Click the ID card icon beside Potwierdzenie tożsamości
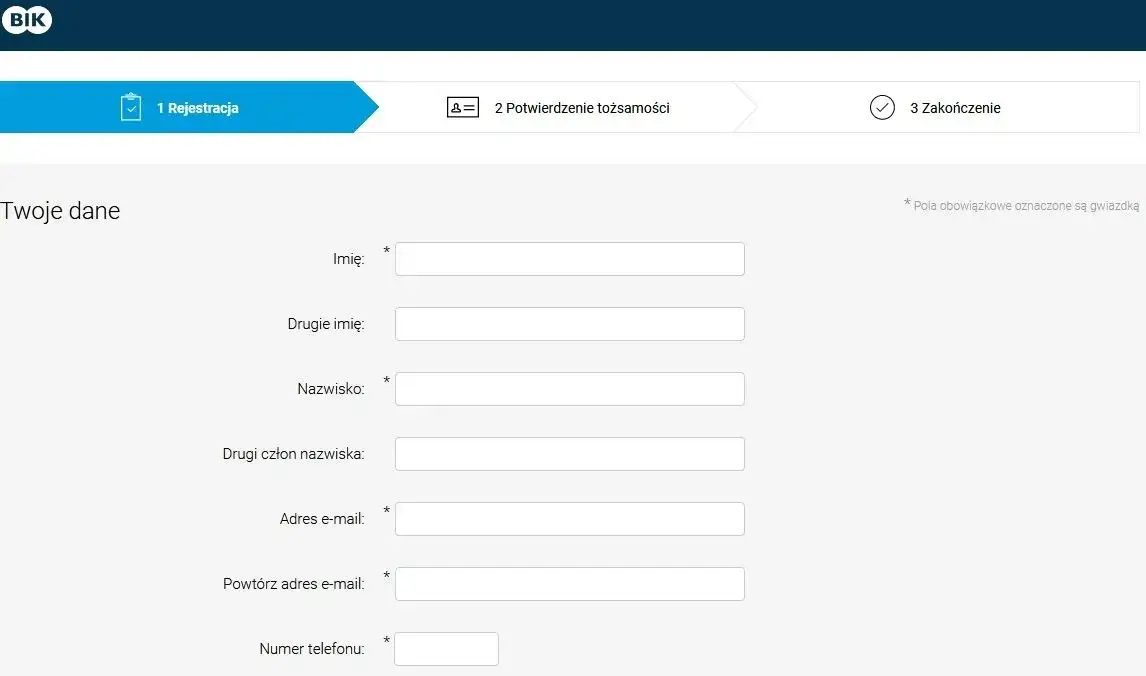Viewport: 1146px width, 676px height. click(x=462, y=107)
